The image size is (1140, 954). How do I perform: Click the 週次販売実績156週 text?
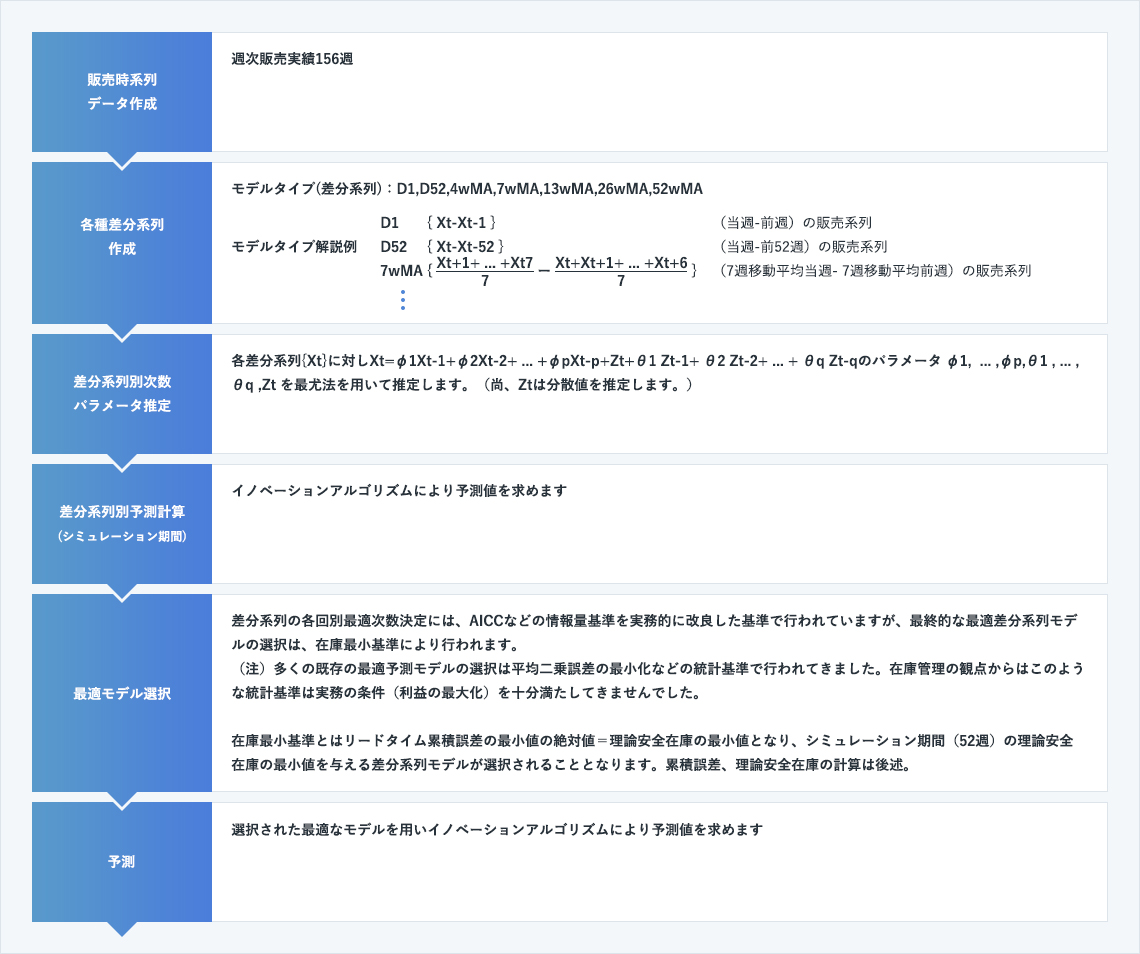click(x=292, y=59)
